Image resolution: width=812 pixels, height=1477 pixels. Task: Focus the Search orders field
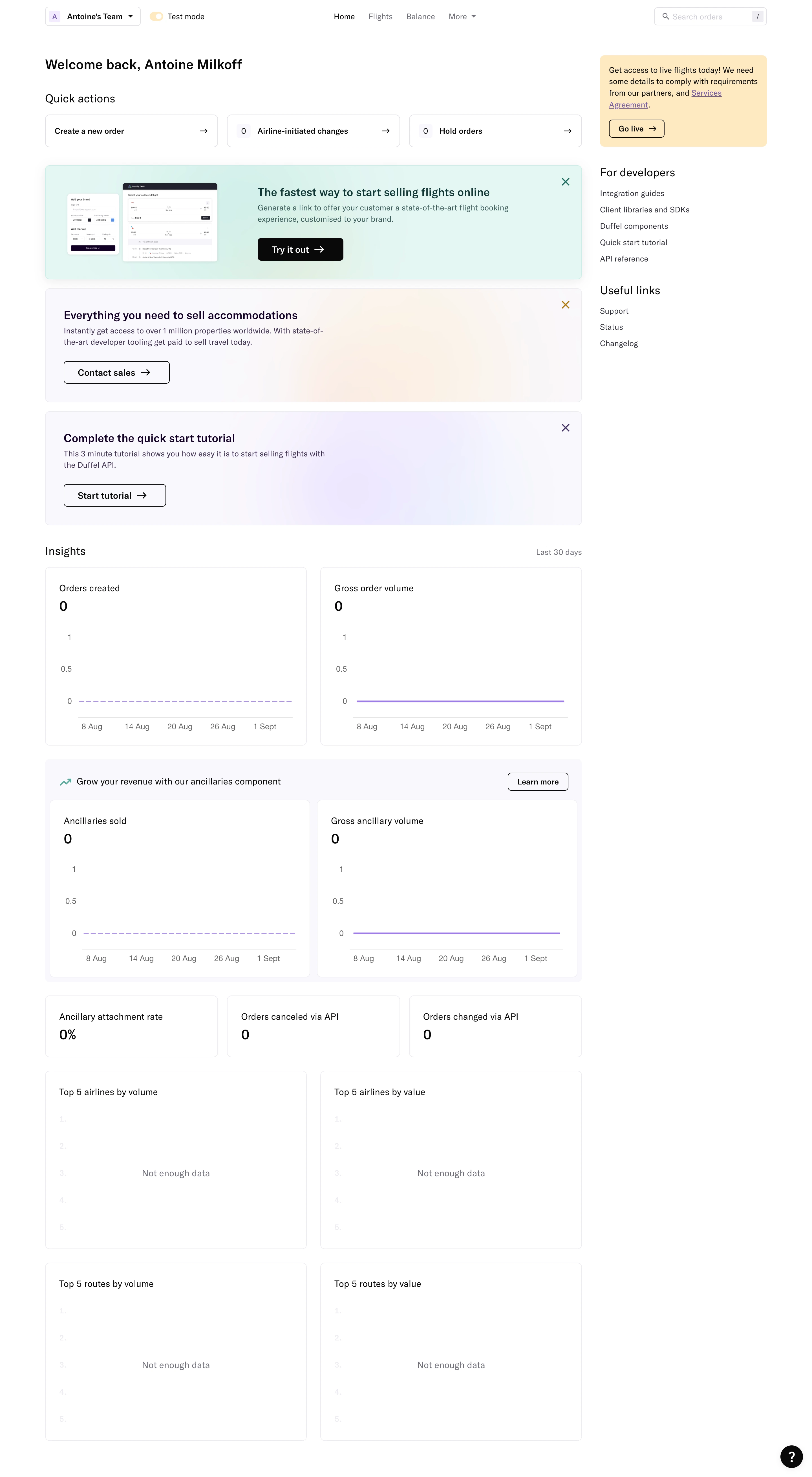(x=710, y=17)
